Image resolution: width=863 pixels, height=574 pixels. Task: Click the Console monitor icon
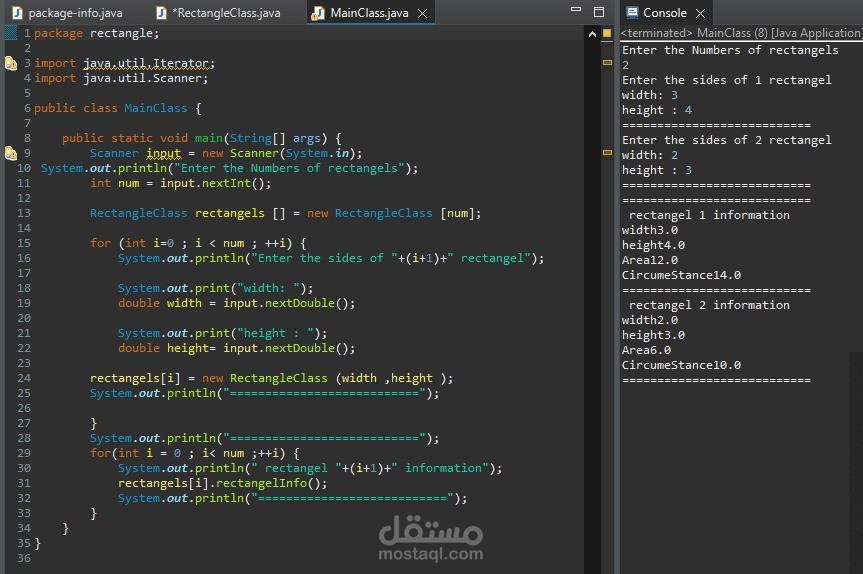[632, 12]
